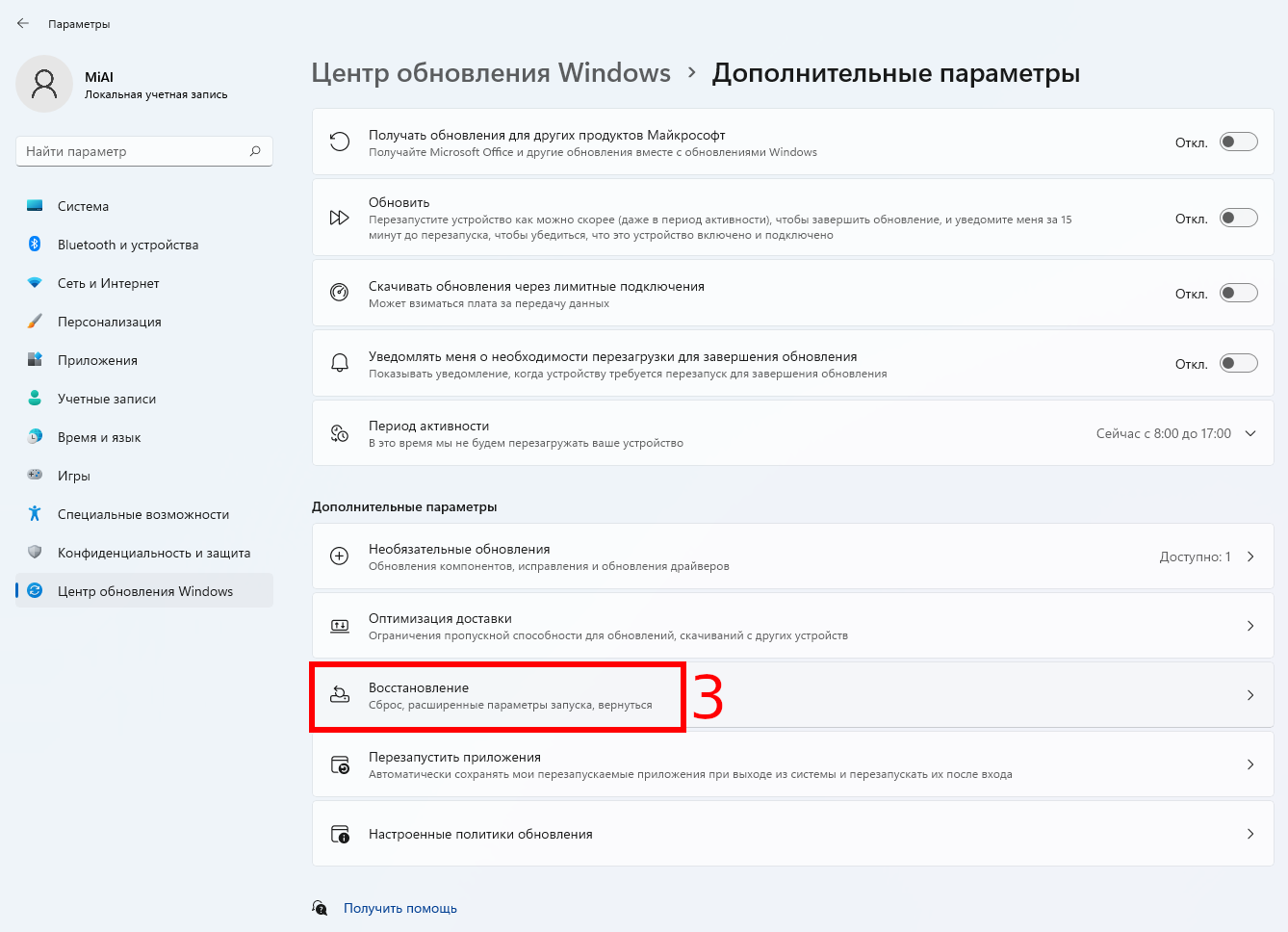Click the plus icon for Необязательные обновления
1288x932 pixels.
coord(340,557)
